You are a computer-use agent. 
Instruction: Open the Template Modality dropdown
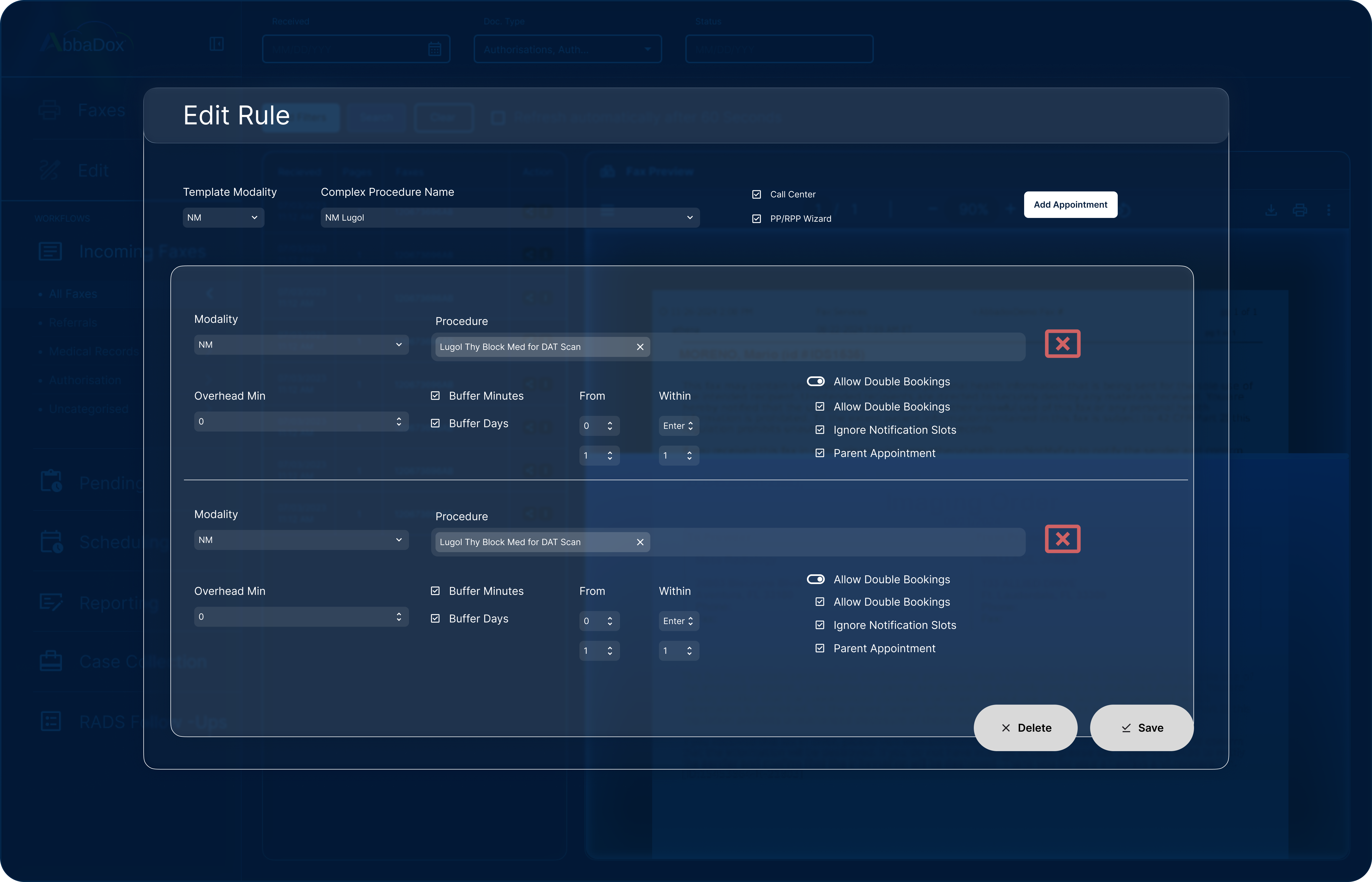pyautogui.click(x=223, y=217)
